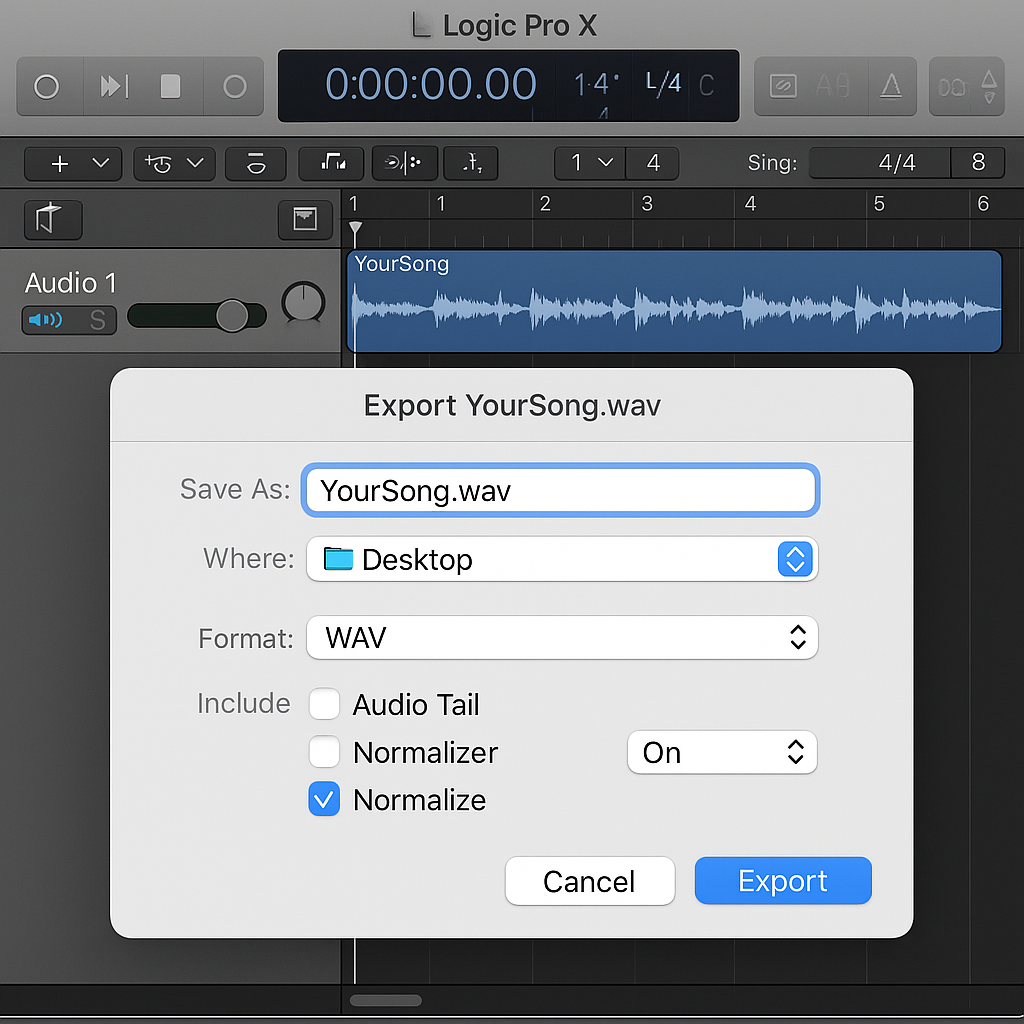Click the 8 field beside the 4/4 signature

point(978,162)
